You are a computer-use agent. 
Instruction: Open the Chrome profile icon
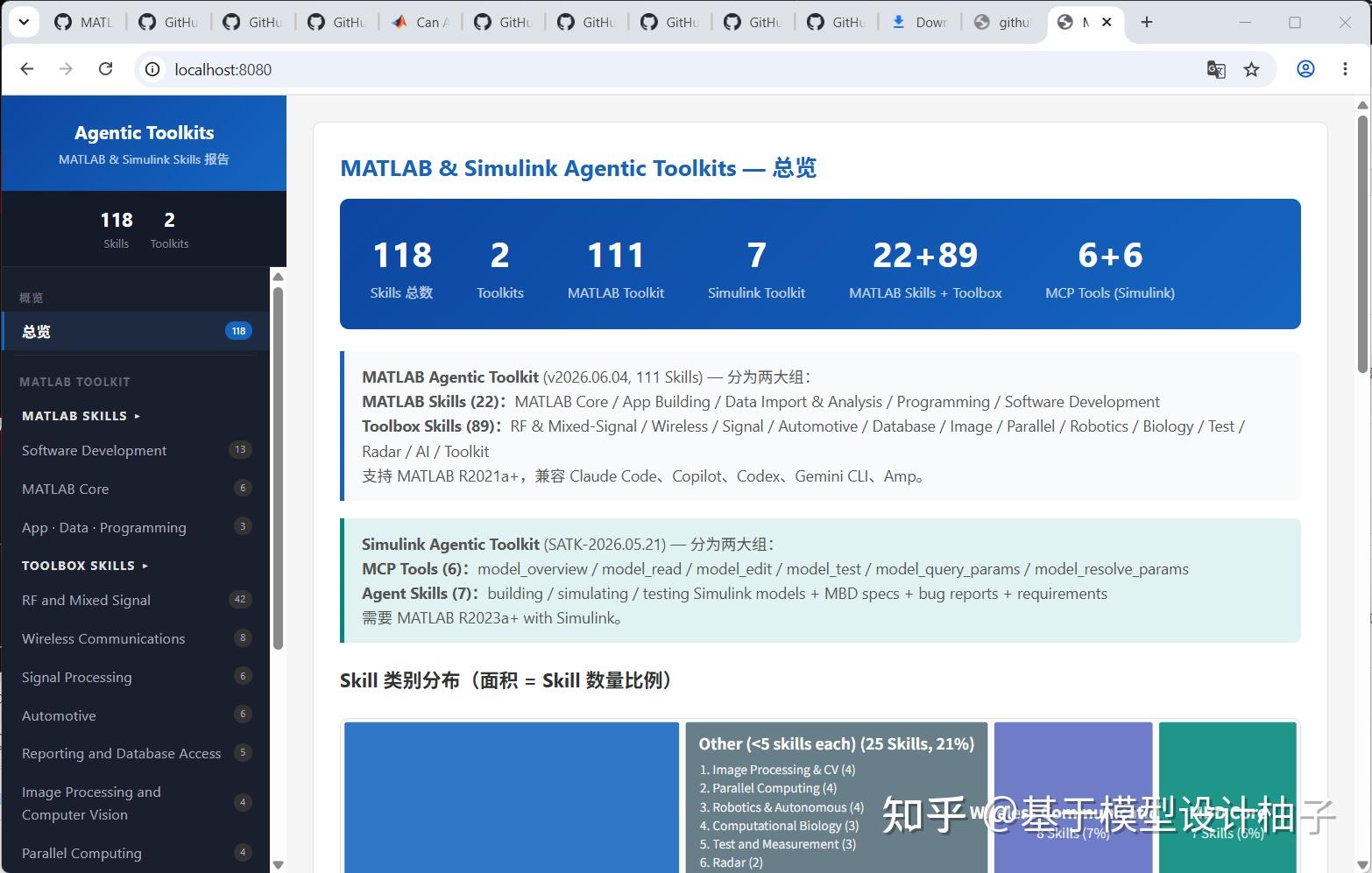coord(1305,69)
